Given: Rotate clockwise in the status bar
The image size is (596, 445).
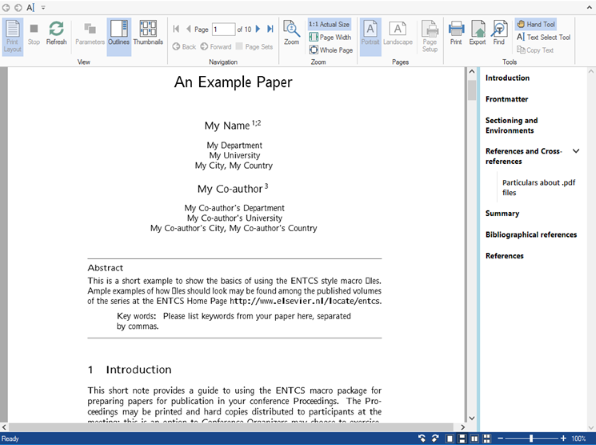Looking at the screenshot, I should pyautogui.click(x=435, y=439).
